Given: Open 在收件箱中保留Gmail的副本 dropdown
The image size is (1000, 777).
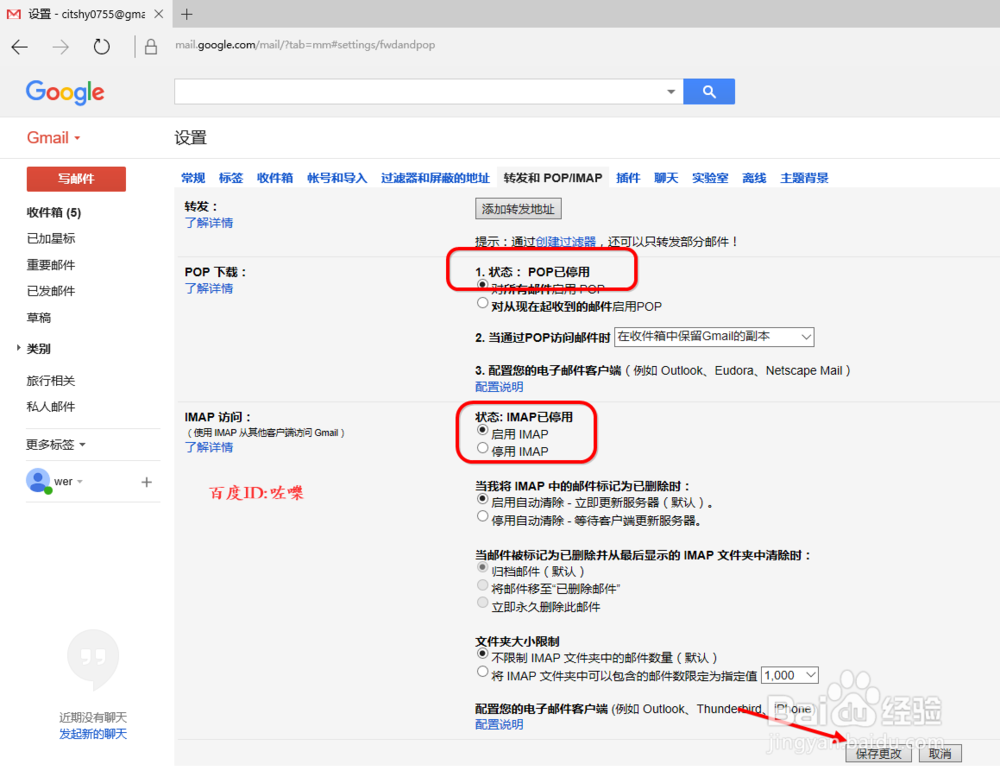Looking at the screenshot, I should 714,336.
